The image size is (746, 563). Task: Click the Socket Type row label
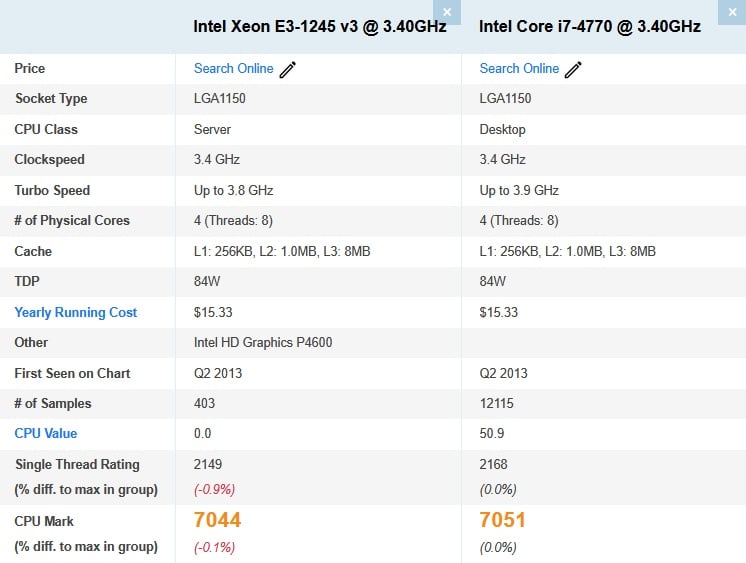coord(51,99)
